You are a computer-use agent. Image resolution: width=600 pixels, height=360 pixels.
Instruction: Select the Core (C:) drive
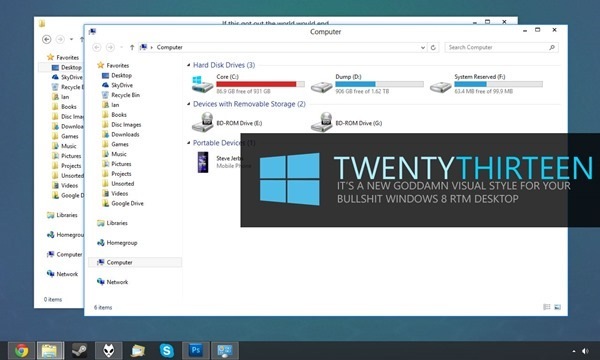248,84
